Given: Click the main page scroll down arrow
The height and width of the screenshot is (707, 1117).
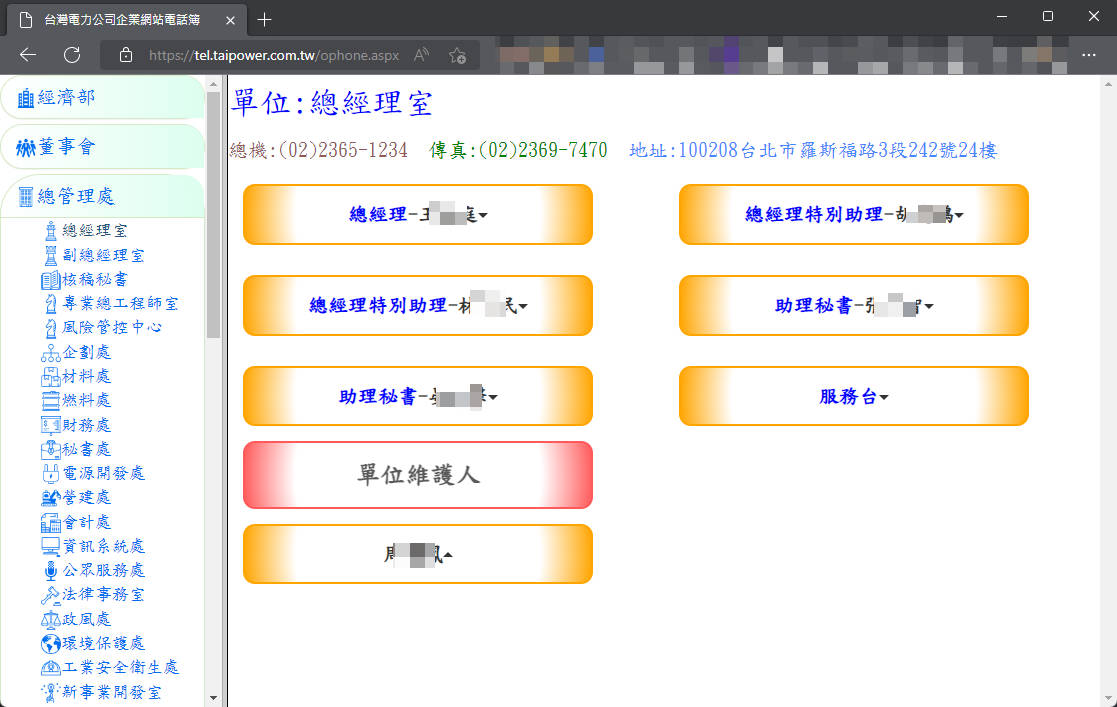Looking at the screenshot, I should pyautogui.click(x=1108, y=698).
